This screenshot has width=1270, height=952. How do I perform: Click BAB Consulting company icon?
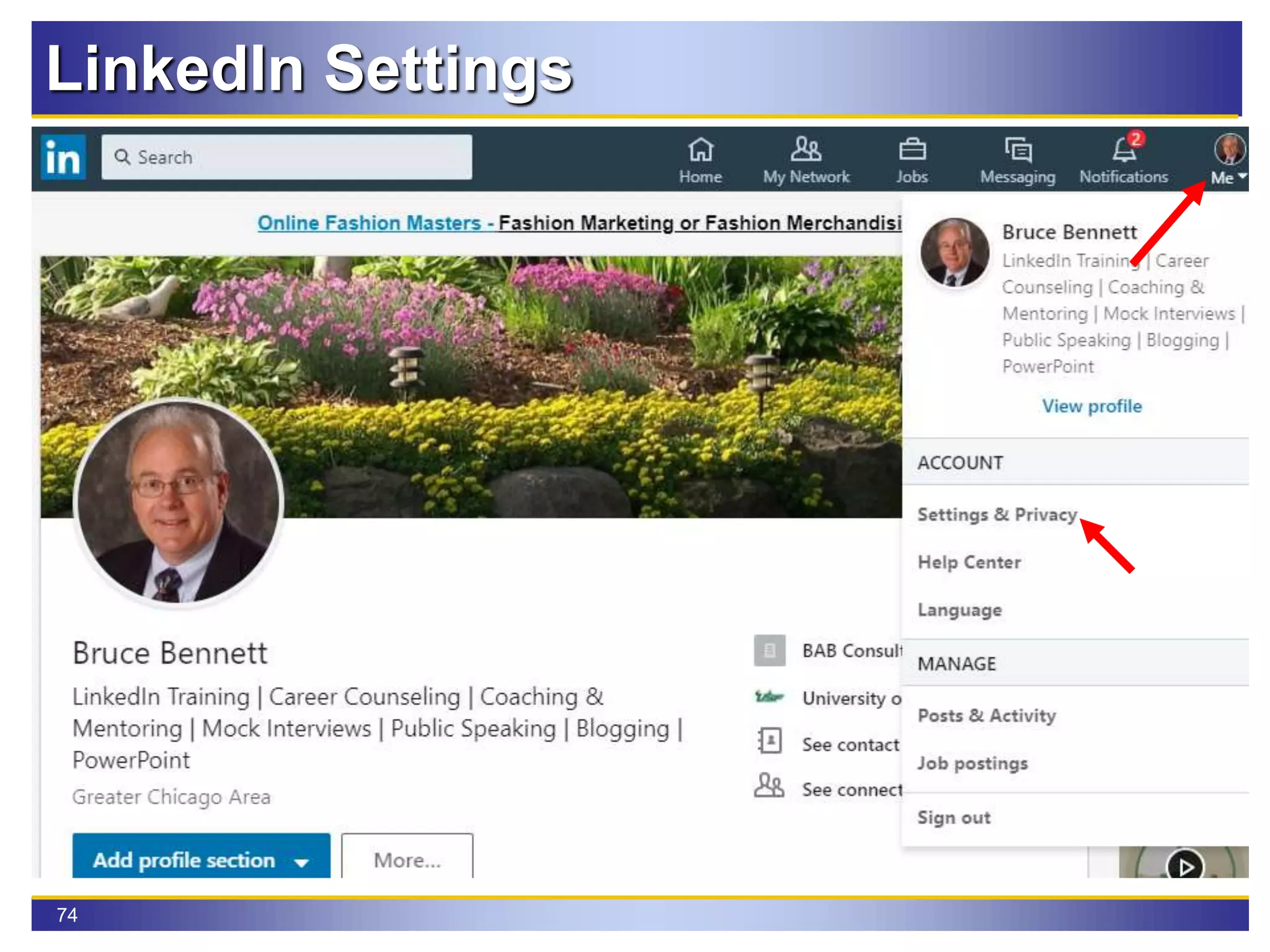[770, 651]
